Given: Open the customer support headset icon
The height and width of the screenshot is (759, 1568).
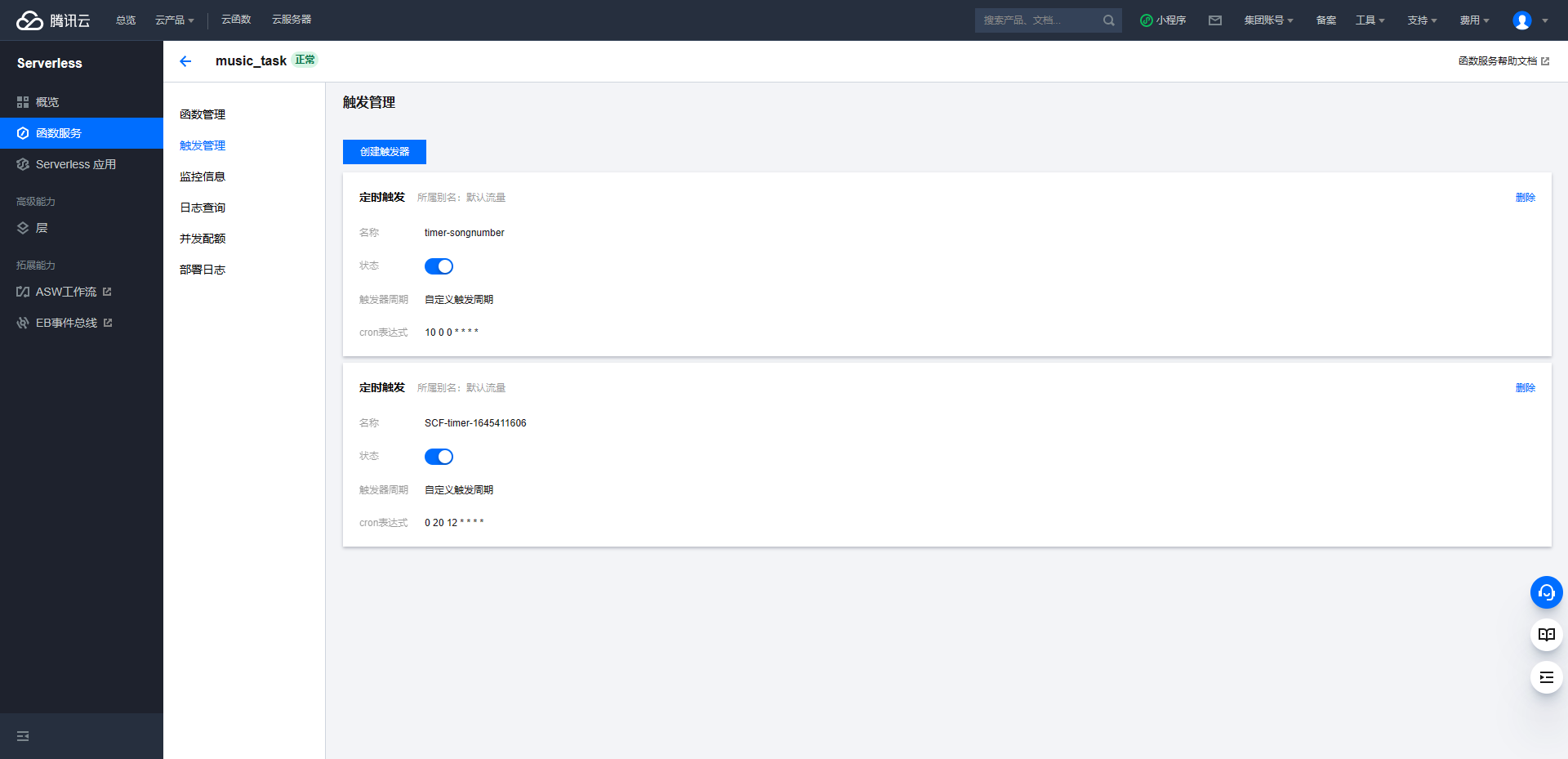Looking at the screenshot, I should 1546,592.
